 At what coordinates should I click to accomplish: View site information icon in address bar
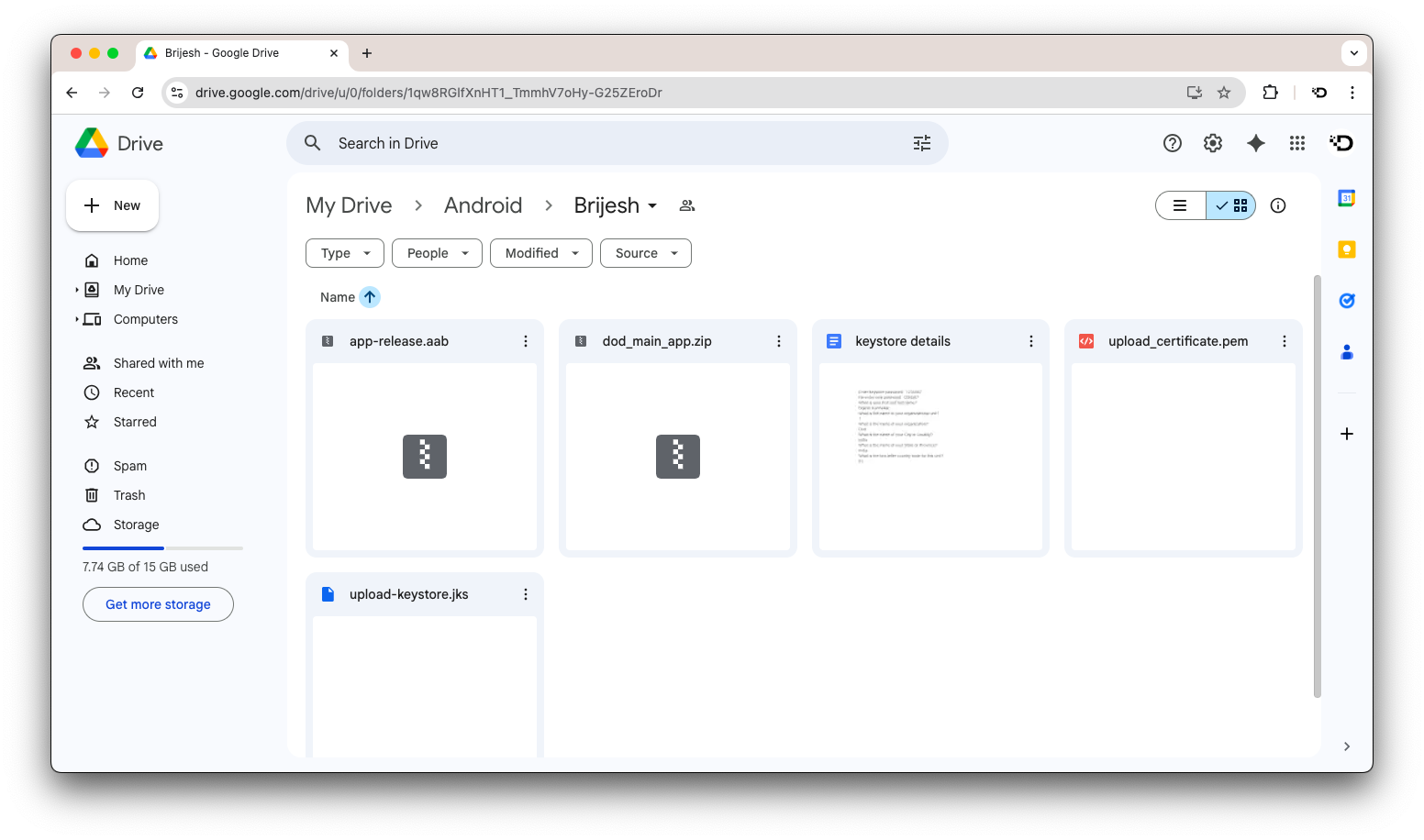pos(178,93)
